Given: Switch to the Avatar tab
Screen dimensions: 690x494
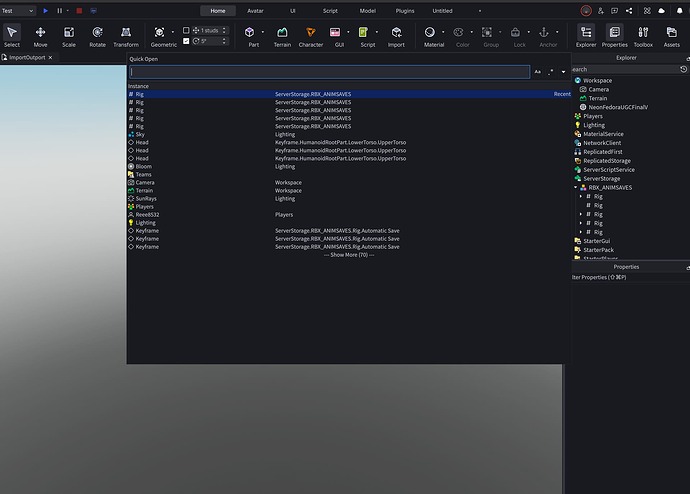Looking at the screenshot, I should pos(255,11).
